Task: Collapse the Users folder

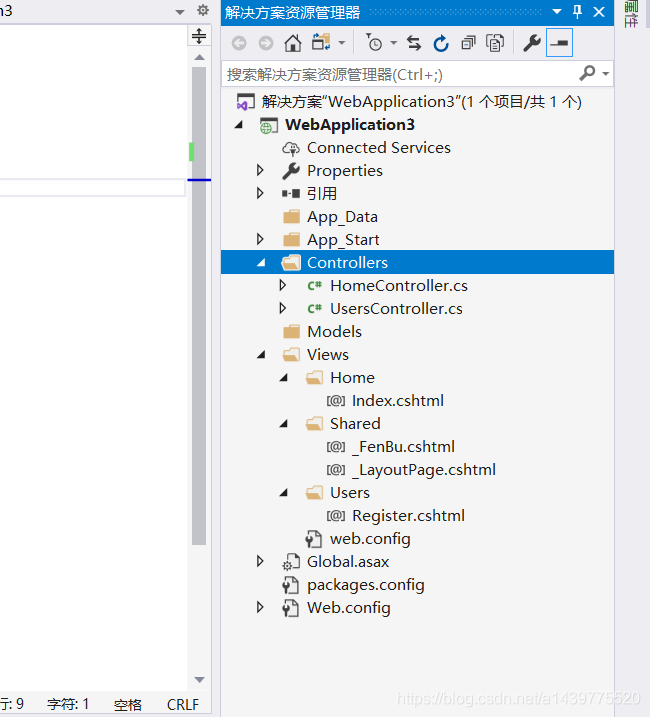Action: click(x=284, y=492)
